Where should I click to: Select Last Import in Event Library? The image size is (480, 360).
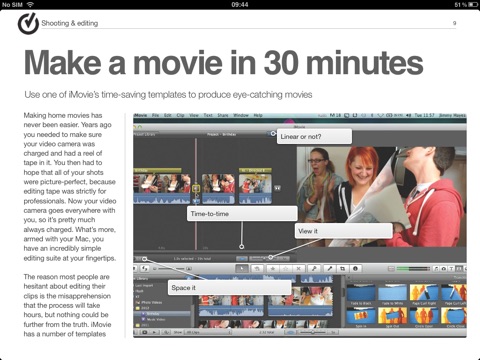pyautogui.click(x=144, y=285)
